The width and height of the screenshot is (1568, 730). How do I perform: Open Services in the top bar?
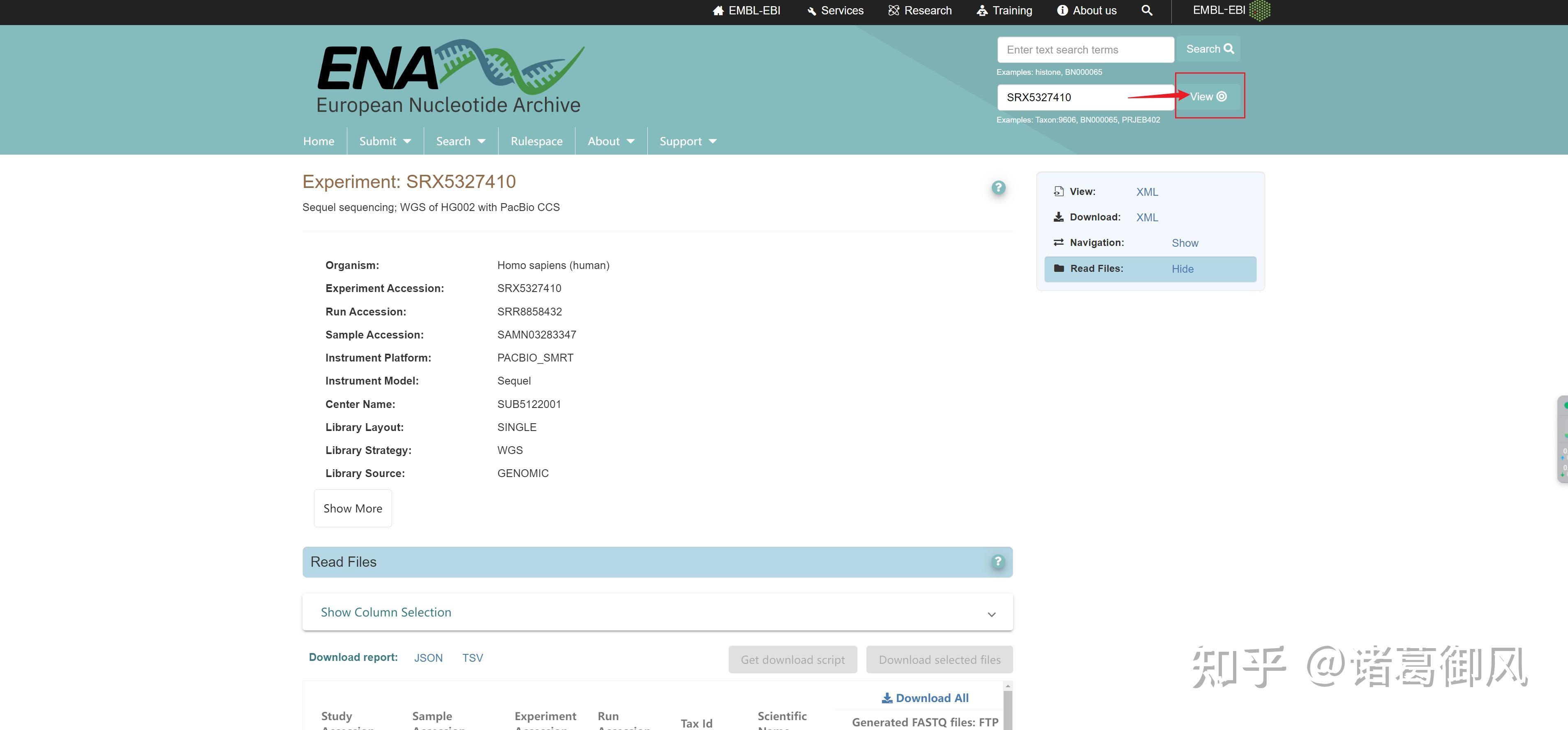pyautogui.click(x=835, y=10)
